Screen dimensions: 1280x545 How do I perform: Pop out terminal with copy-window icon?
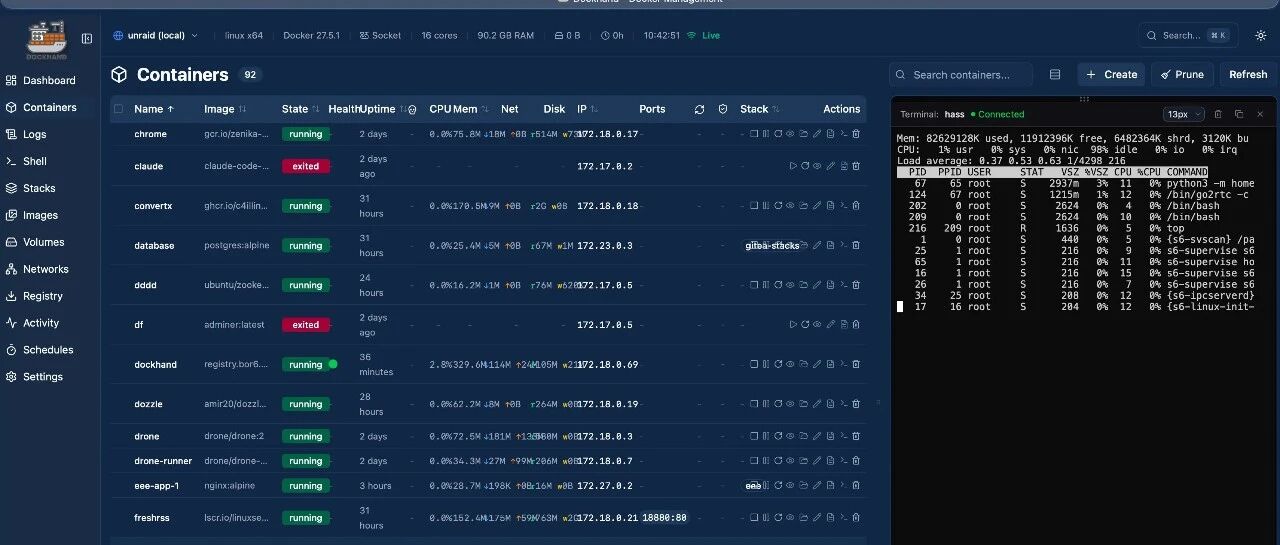click(x=1239, y=114)
